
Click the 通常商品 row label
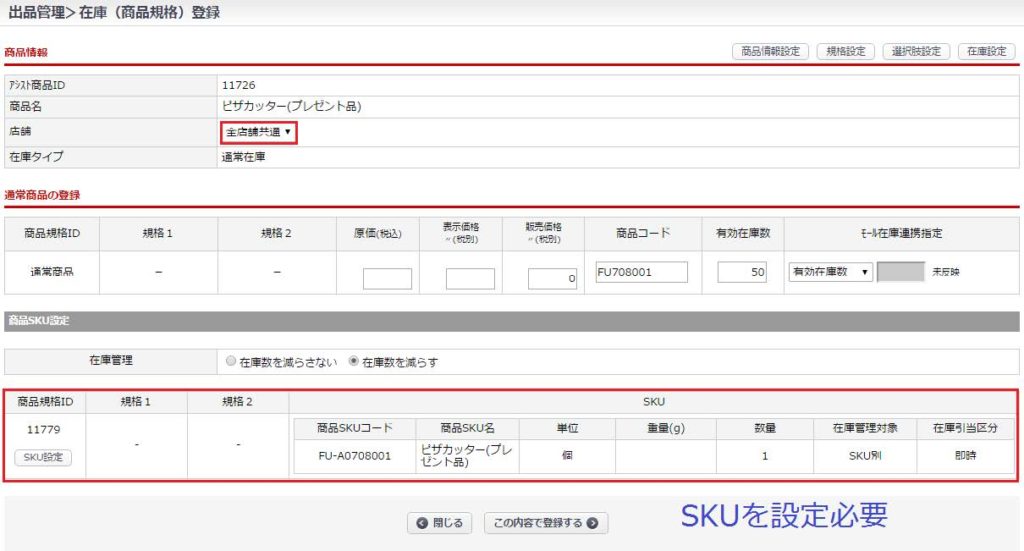[52, 272]
